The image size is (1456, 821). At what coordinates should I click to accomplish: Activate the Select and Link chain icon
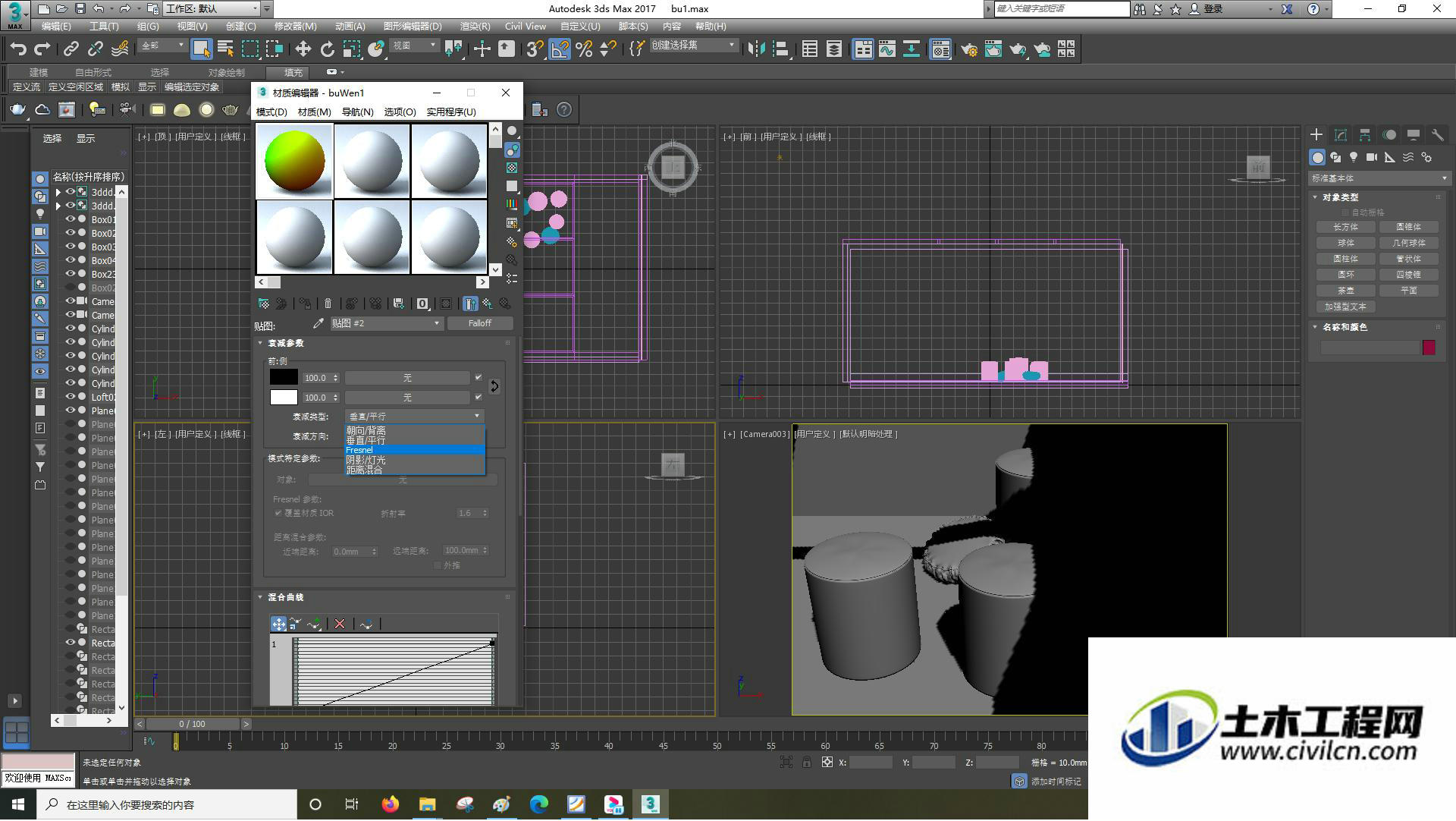coord(71,49)
